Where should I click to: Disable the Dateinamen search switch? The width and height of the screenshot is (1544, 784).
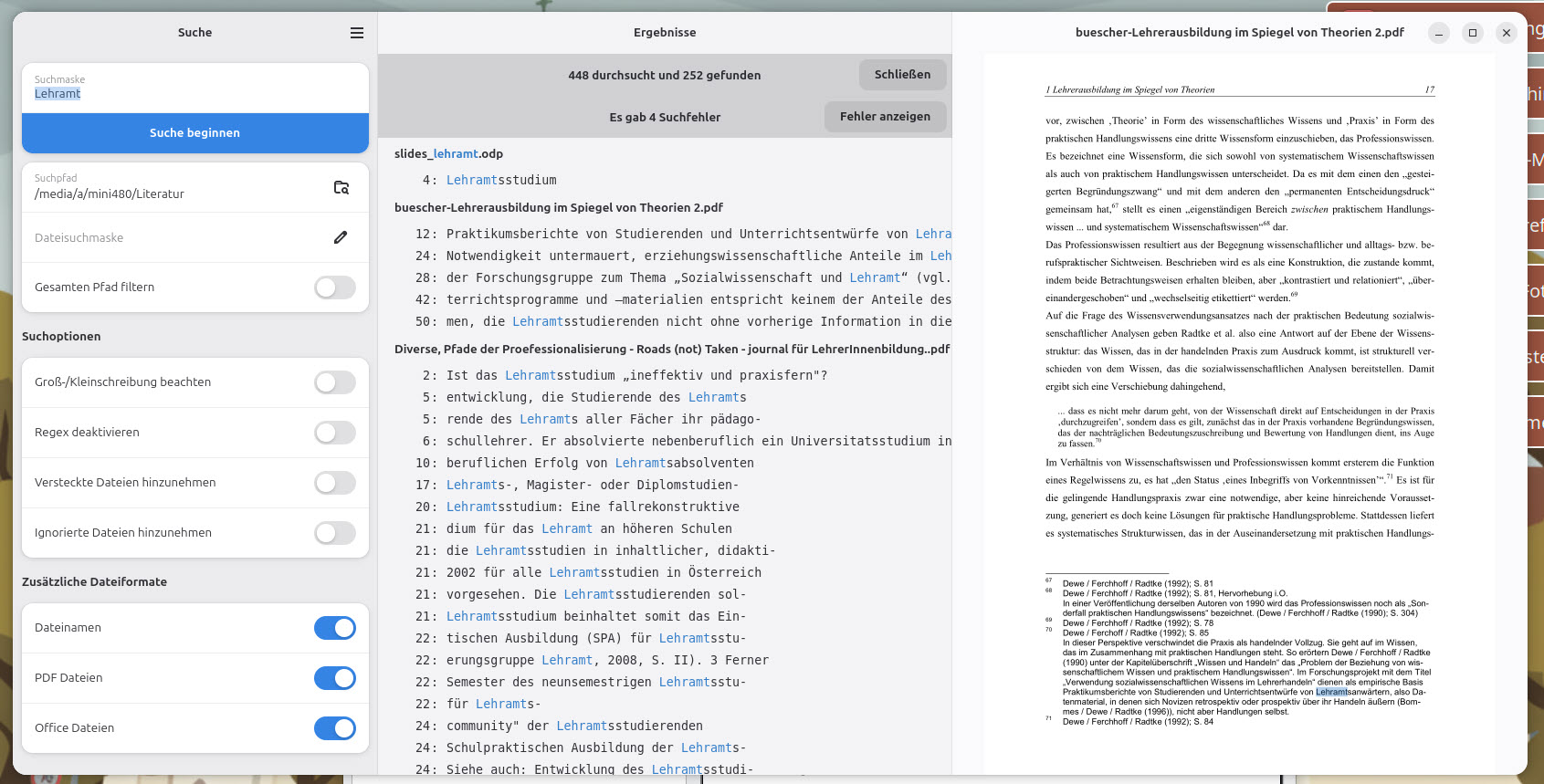(x=334, y=628)
